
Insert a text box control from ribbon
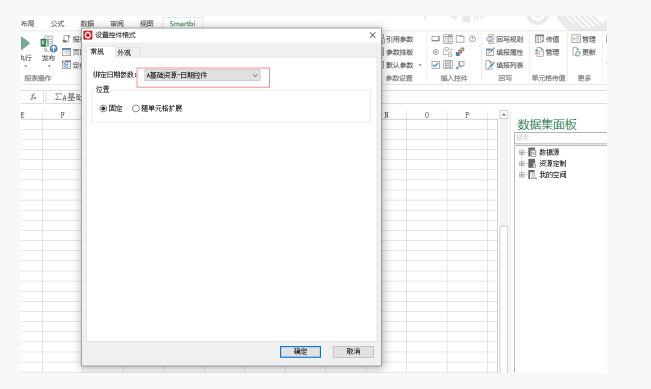click(435, 39)
